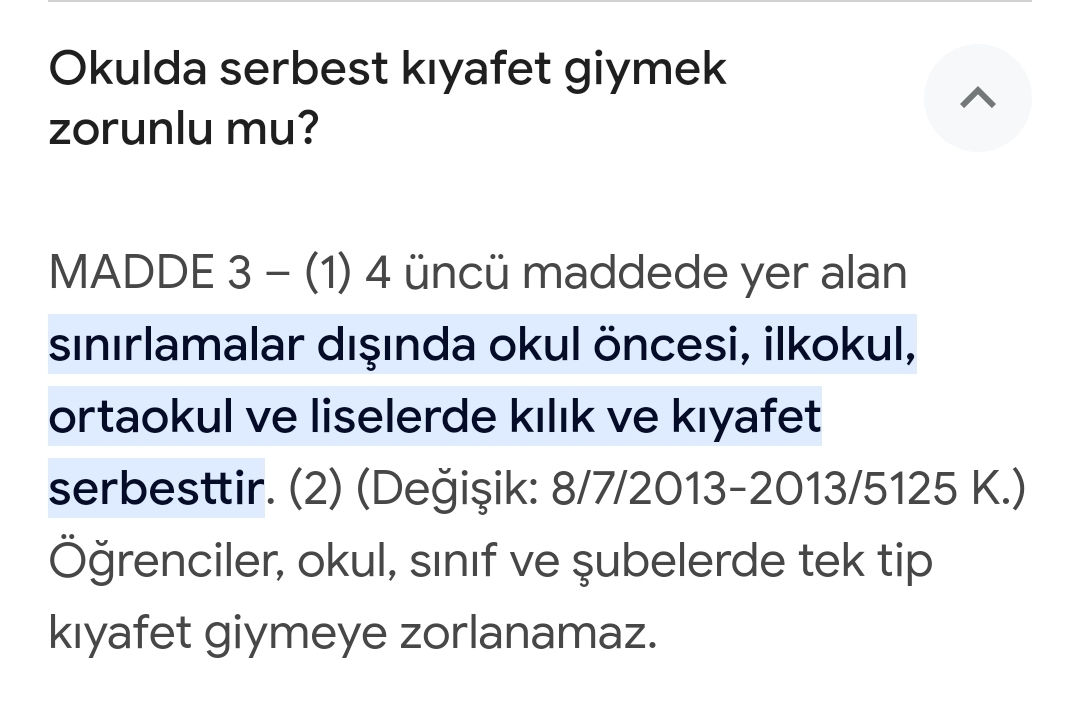Click the '(1)' clause number marker

coord(328,273)
